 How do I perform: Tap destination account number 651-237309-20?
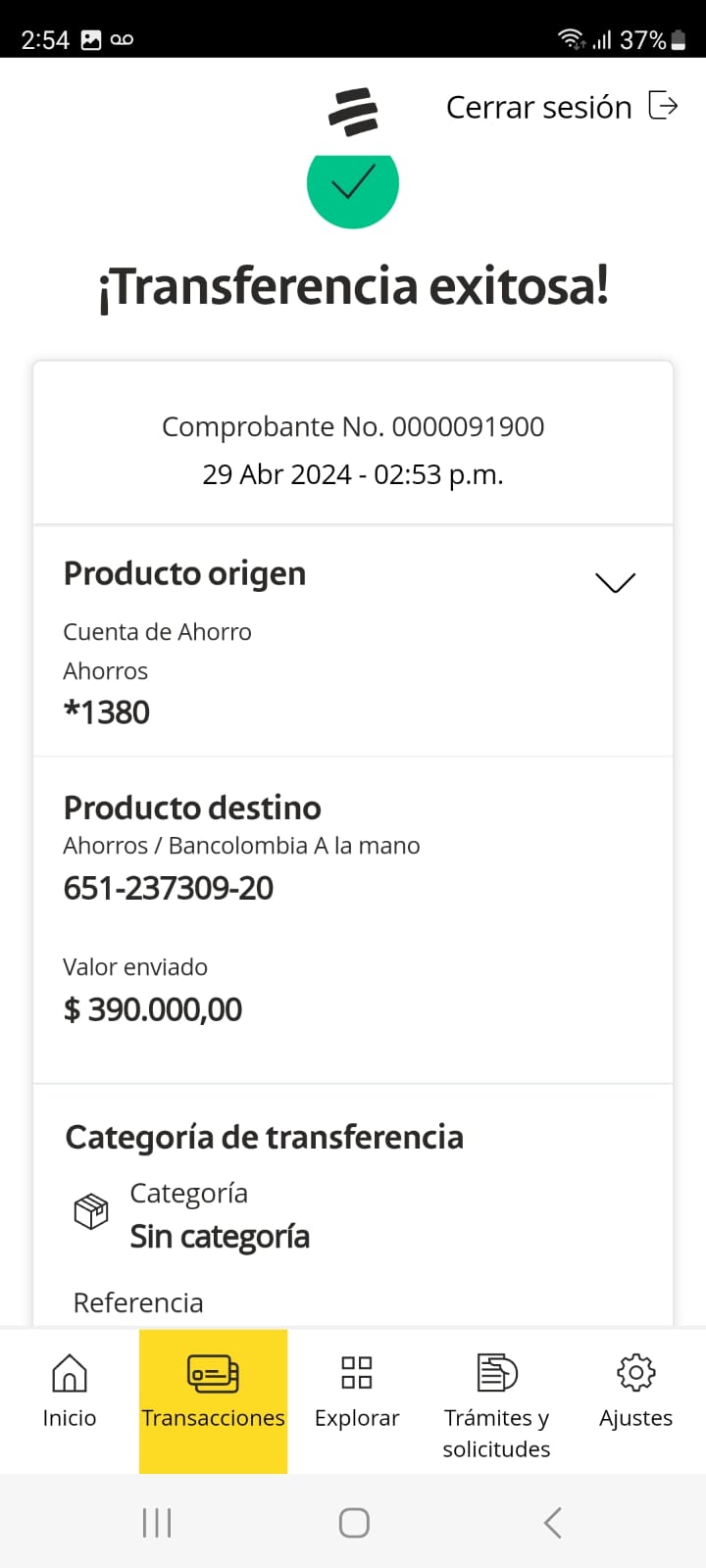[x=169, y=888]
